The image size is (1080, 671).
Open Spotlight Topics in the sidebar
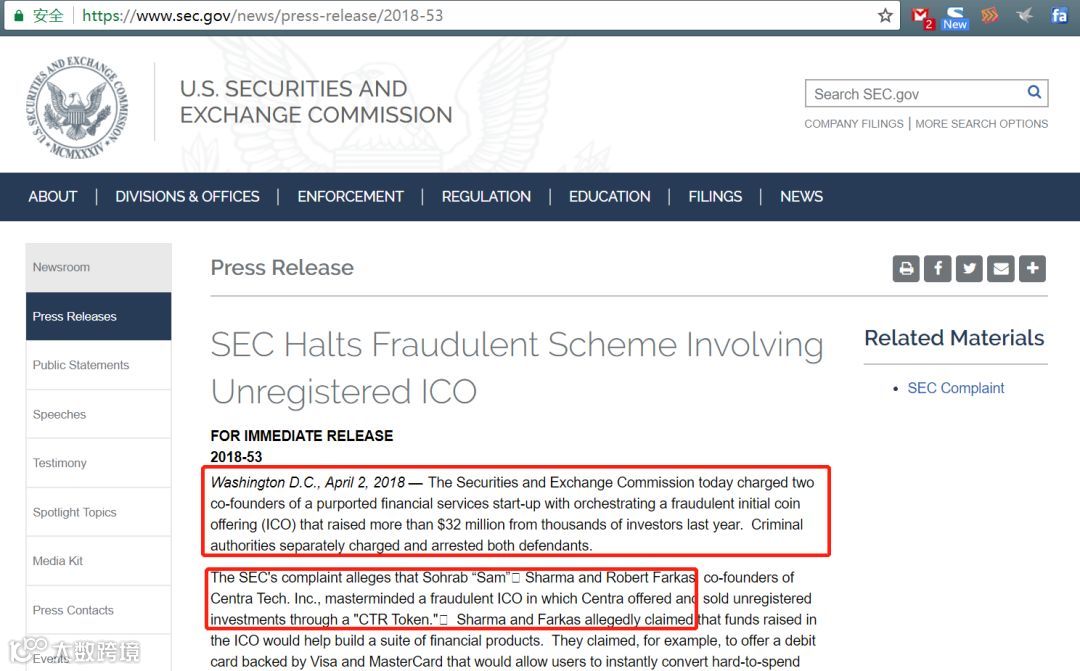(x=75, y=512)
